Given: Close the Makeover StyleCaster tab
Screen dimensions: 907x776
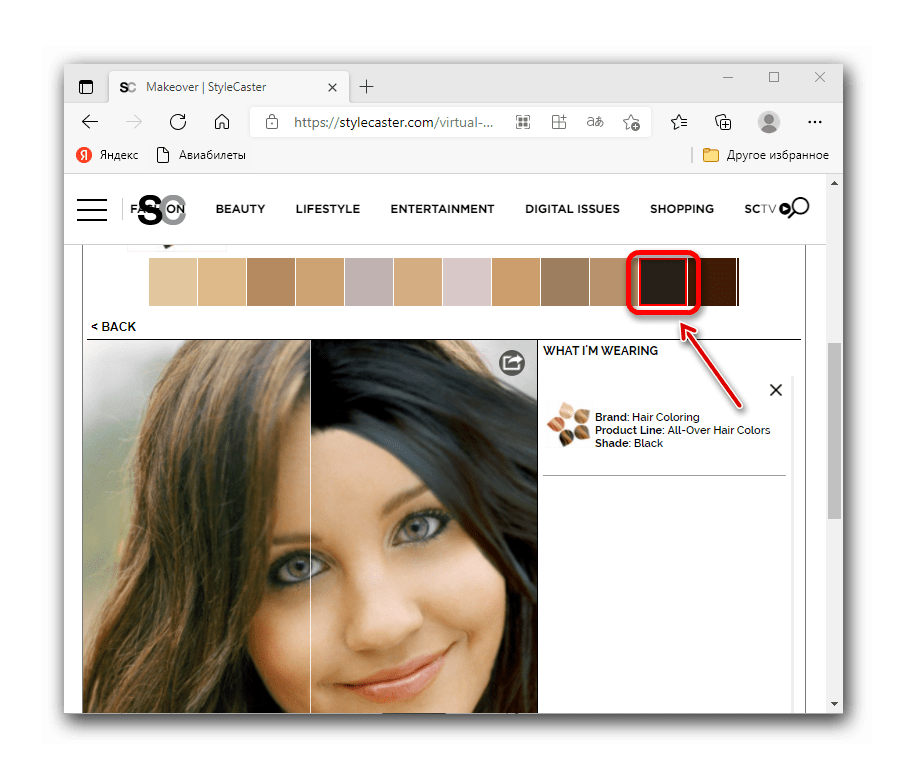Looking at the screenshot, I should (x=332, y=87).
